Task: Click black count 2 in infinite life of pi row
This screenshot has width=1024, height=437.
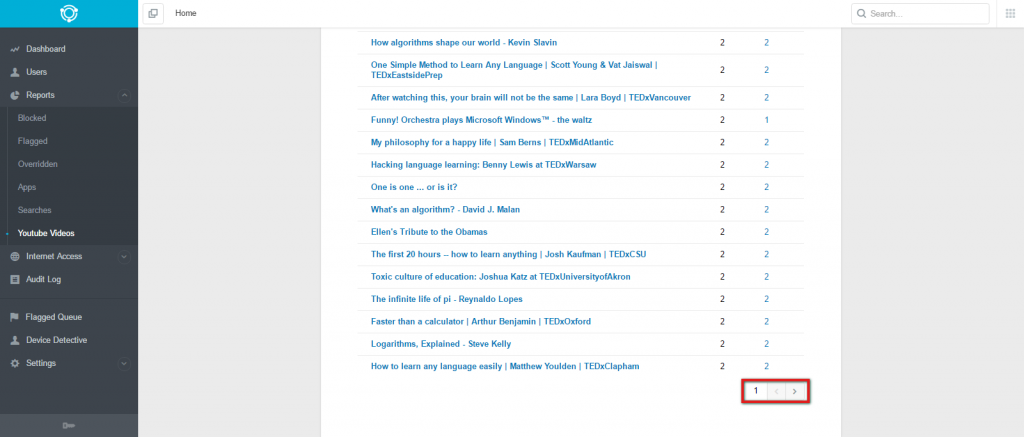Action: click(x=722, y=299)
